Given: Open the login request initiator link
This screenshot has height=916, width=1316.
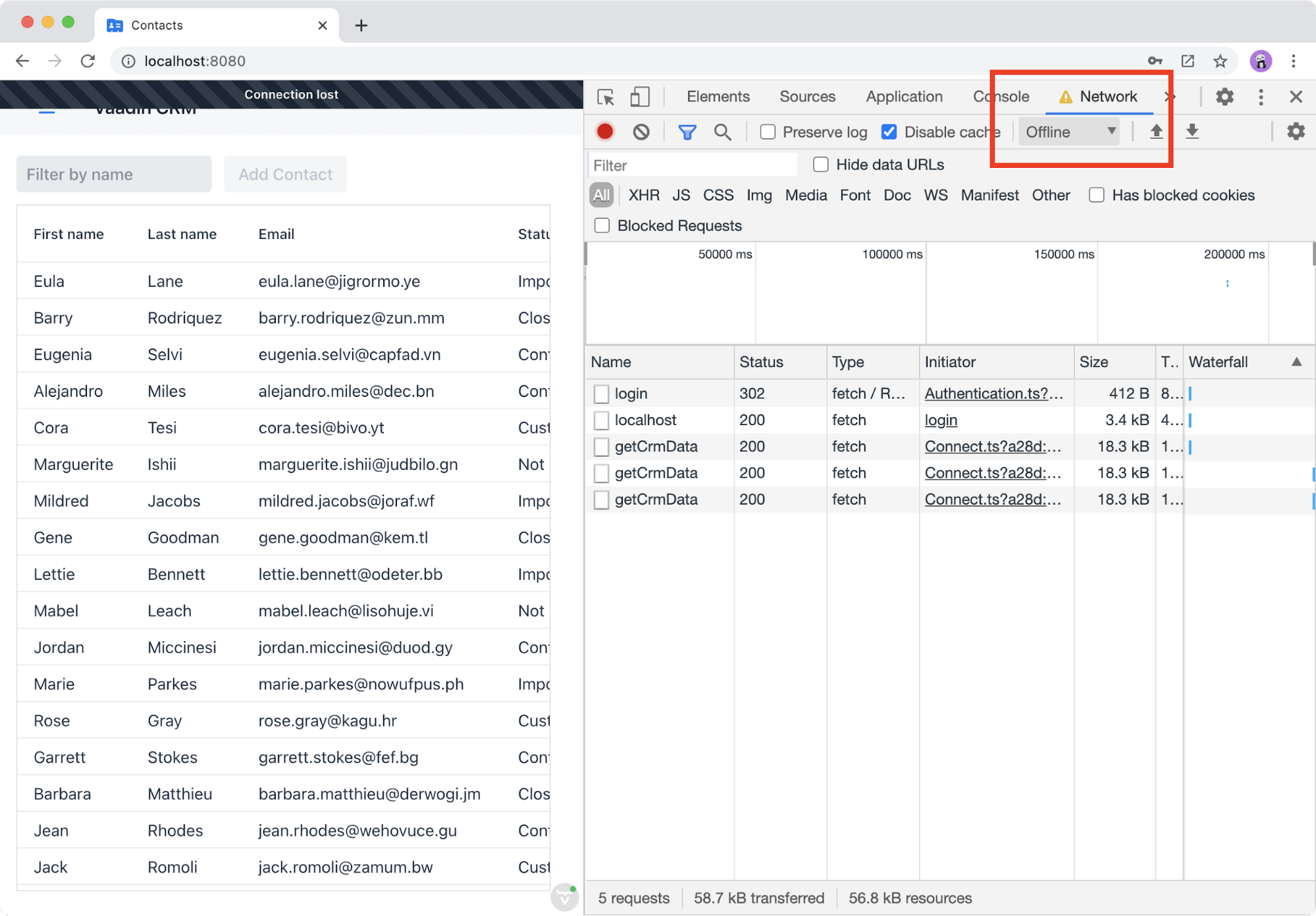Looking at the screenshot, I should point(940,420).
